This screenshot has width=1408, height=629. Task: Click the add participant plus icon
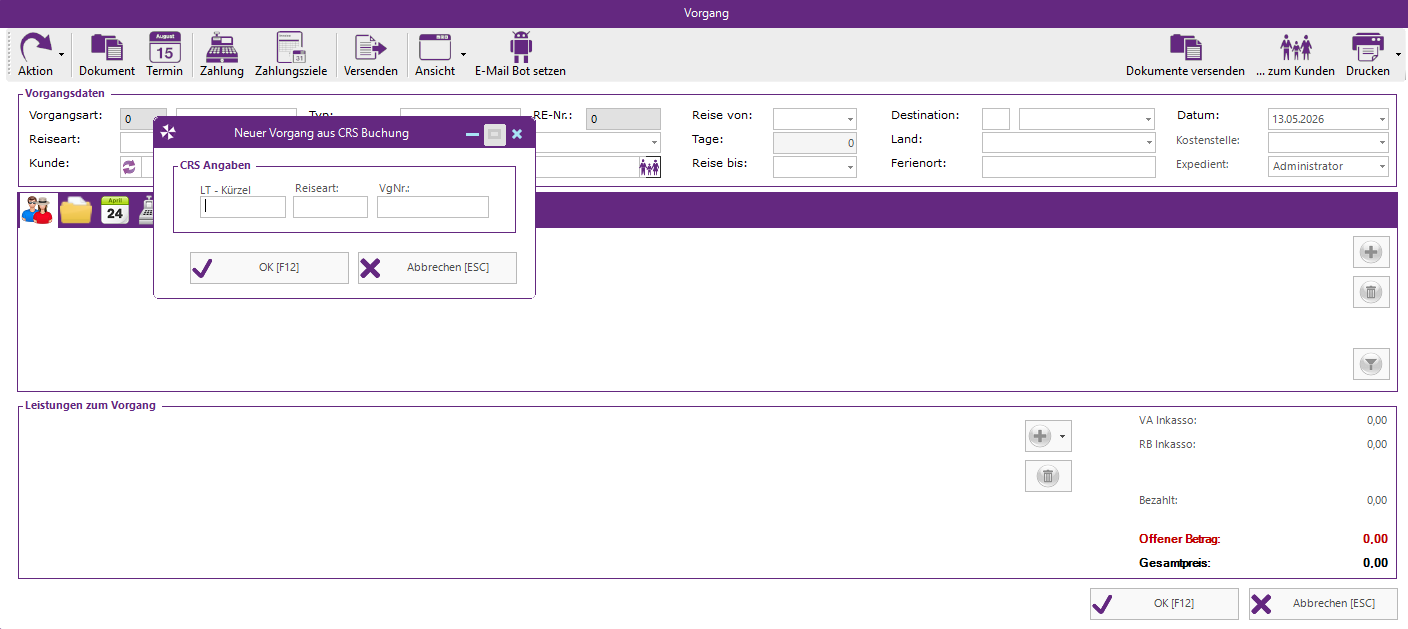pos(1371,252)
